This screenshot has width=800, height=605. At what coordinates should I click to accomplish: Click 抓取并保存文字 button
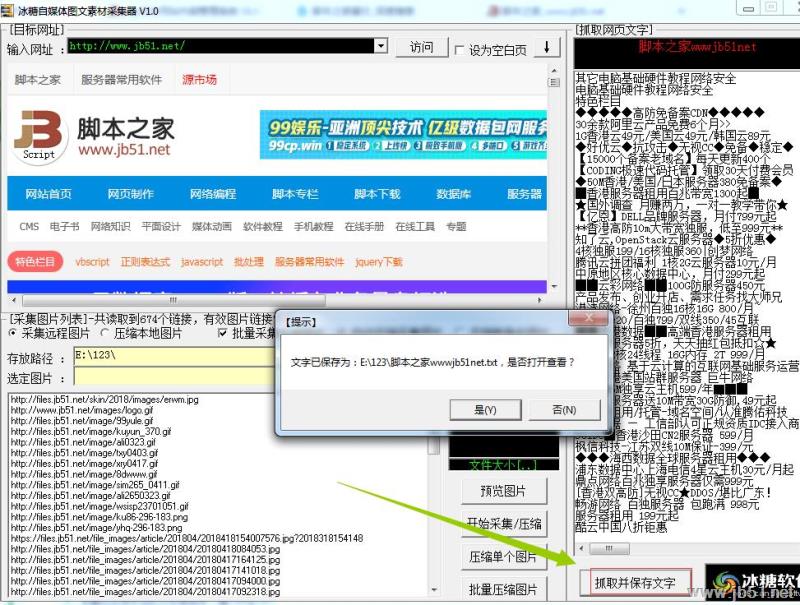coord(635,583)
